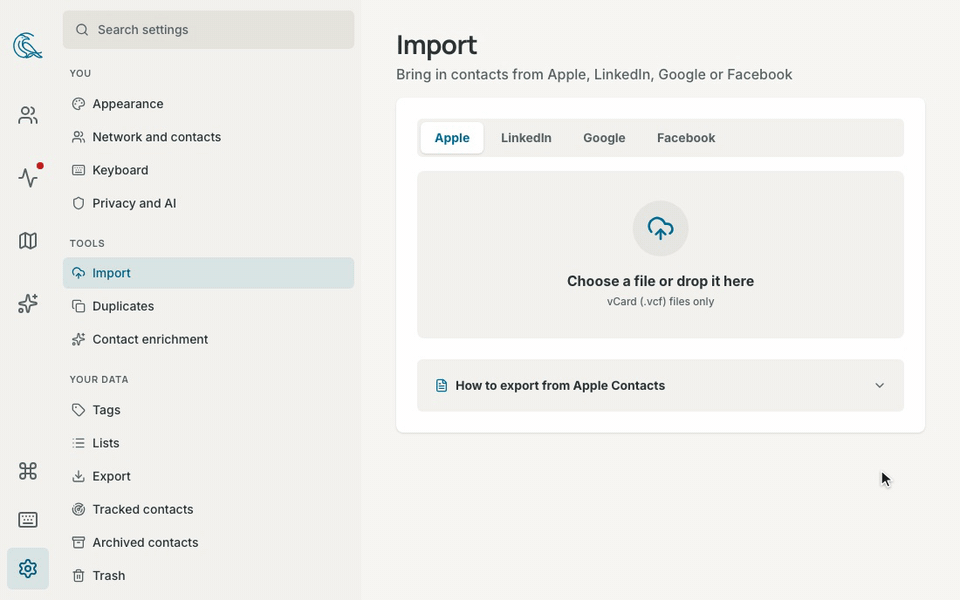Viewport: 960px width, 600px height.
Task: Click the Keyboard settings row icon
Action: click(x=78, y=170)
